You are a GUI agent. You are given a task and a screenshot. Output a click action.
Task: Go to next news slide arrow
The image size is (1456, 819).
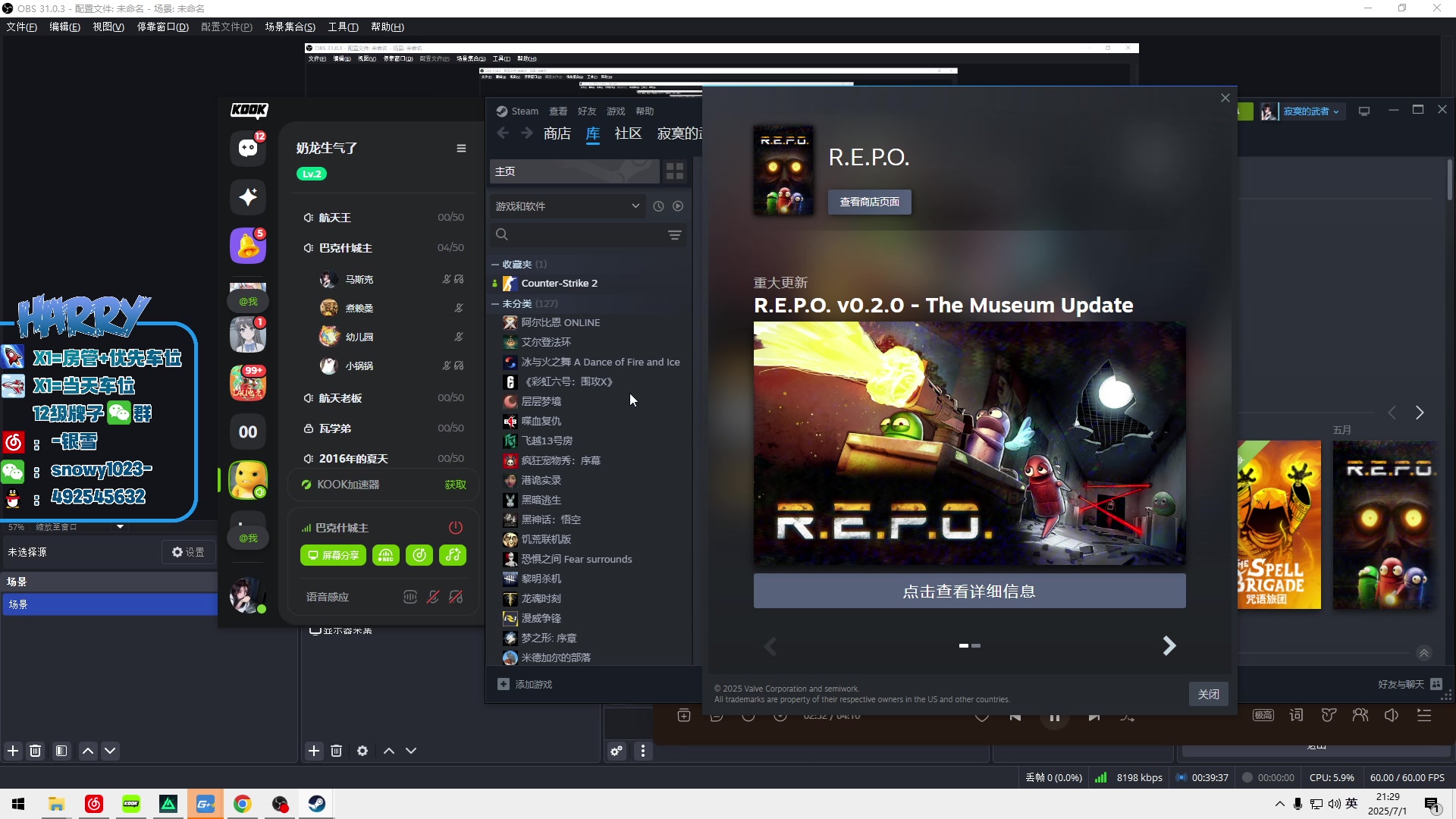click(1169, 646)
